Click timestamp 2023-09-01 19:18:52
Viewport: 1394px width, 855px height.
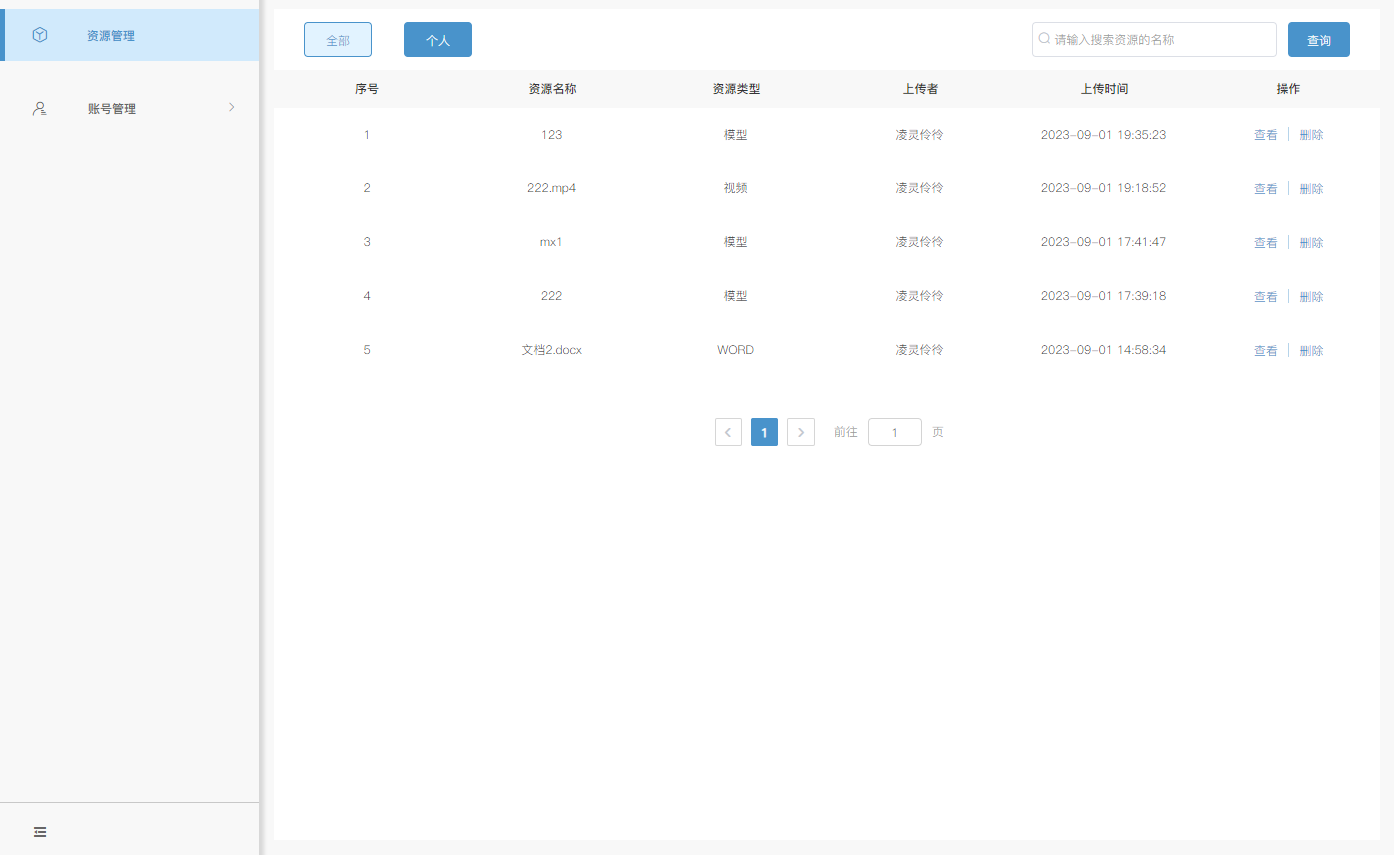coord(1103,188)
